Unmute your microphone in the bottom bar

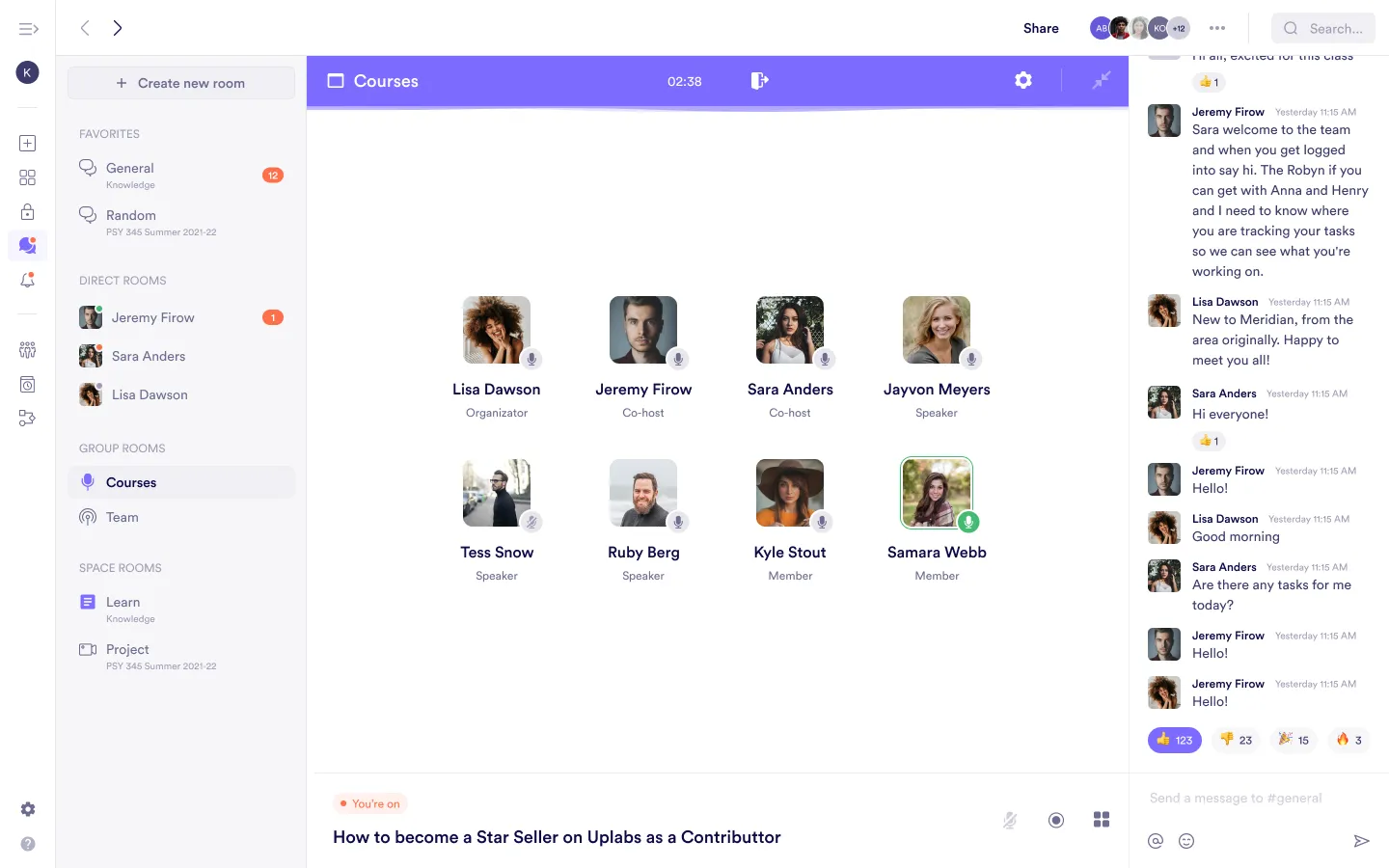pyautogui.click(x=1009, y=819)
